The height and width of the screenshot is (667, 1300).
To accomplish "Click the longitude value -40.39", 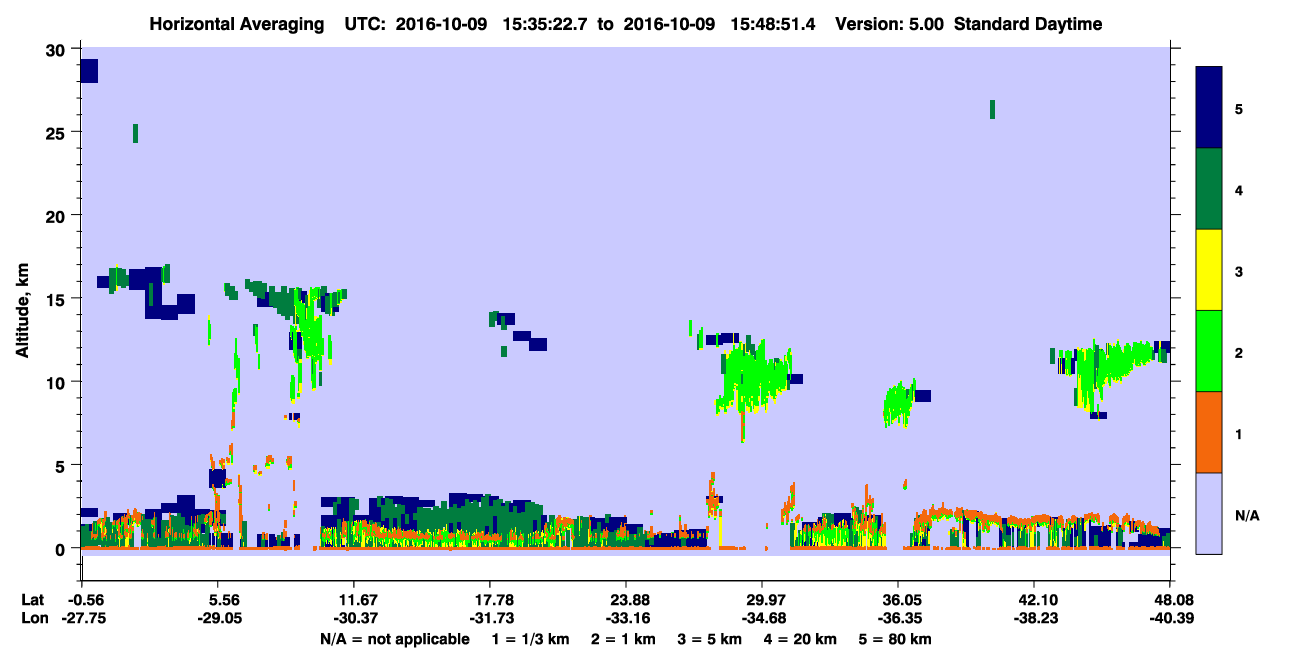I will tap(1170, 618).
